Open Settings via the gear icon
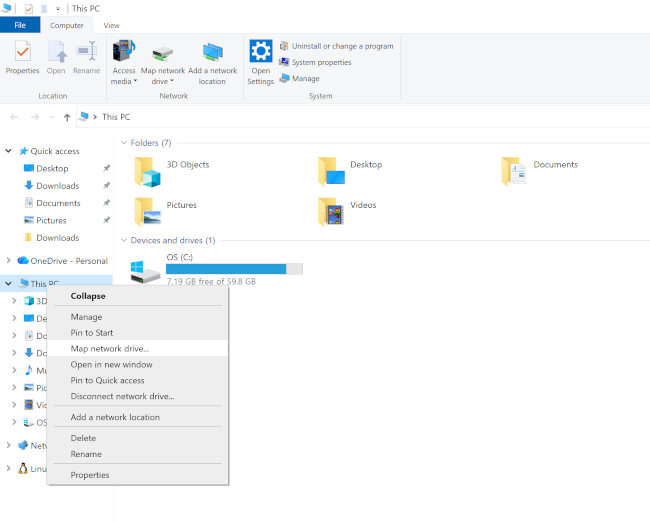Image resolution: width=650 pixels, height=522 pixels. click(x=261, y=62)
